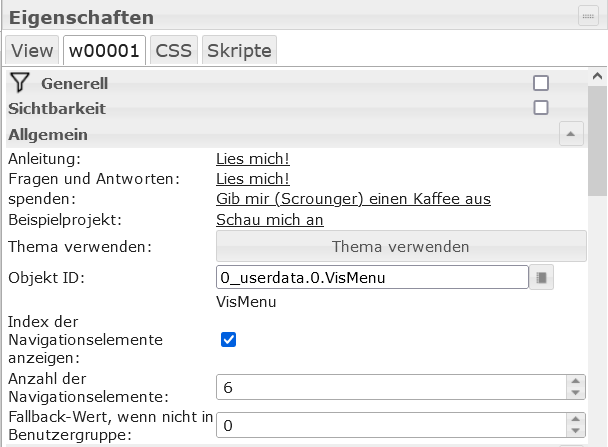Open the CSS tab
This screenshot has height=447, width=608.
tap(173, 50)
